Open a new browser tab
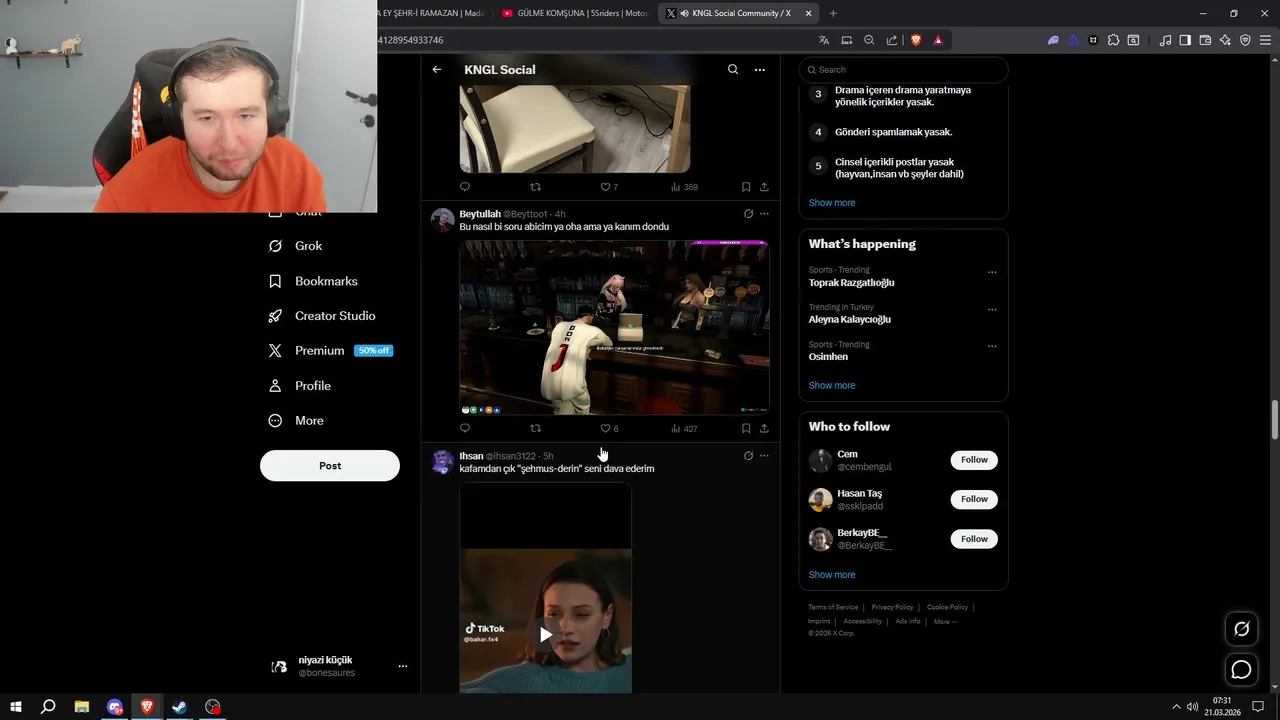The height and width of the screenshot is (720, 1280). pyautogui.click(x=833, y=13)
